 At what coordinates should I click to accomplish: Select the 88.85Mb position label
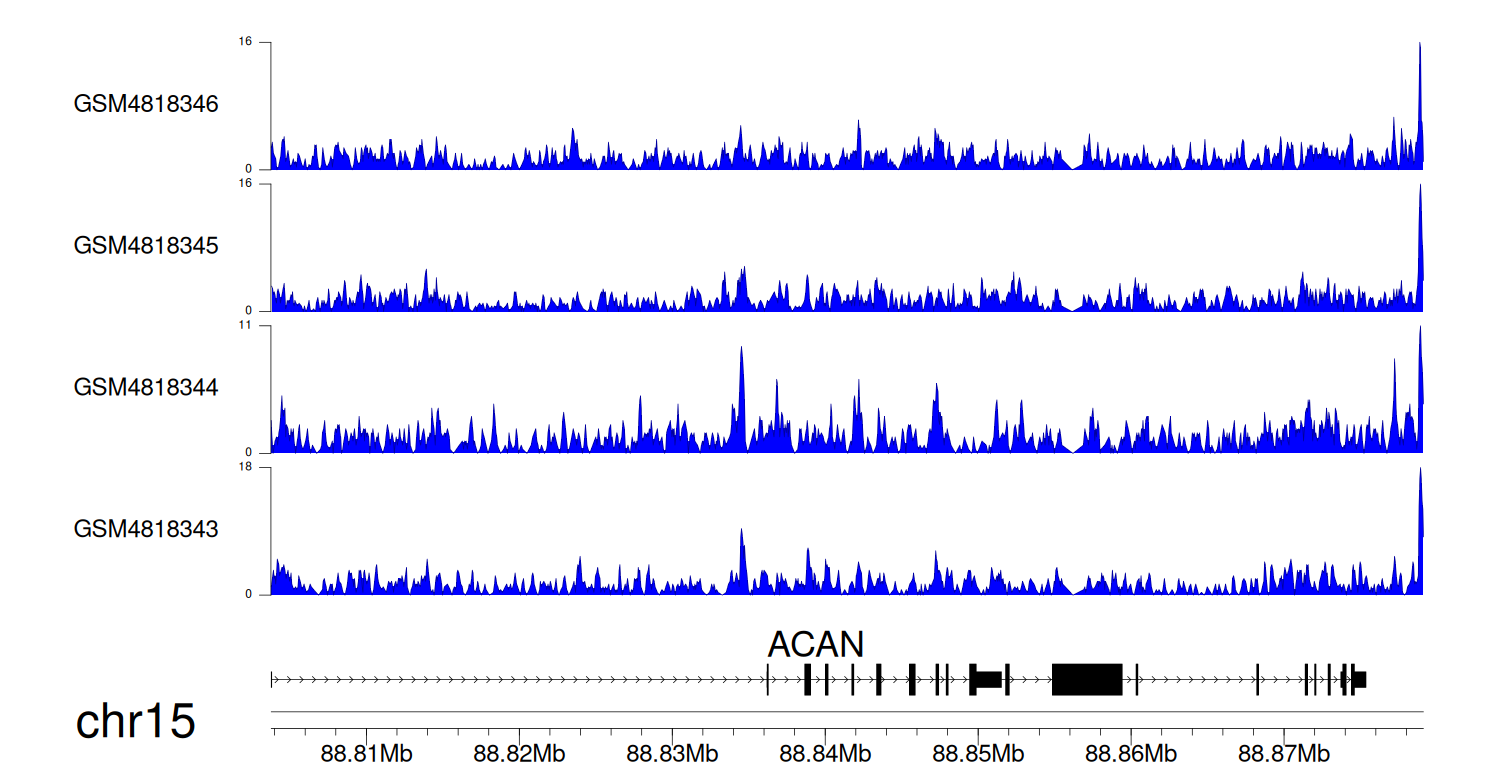(977, 753)
